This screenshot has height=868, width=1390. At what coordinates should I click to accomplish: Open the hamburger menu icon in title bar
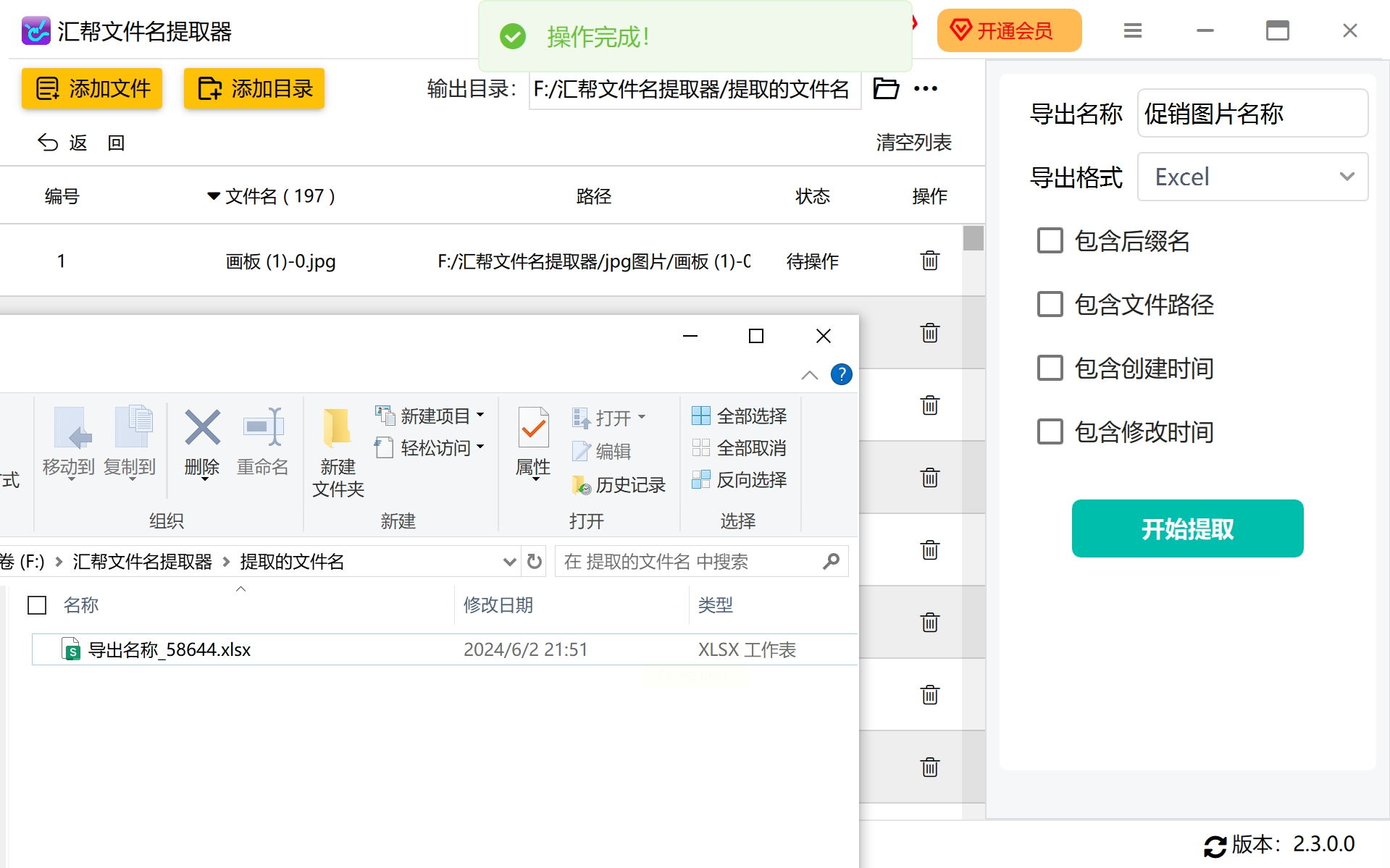[x=1133, y=30]
